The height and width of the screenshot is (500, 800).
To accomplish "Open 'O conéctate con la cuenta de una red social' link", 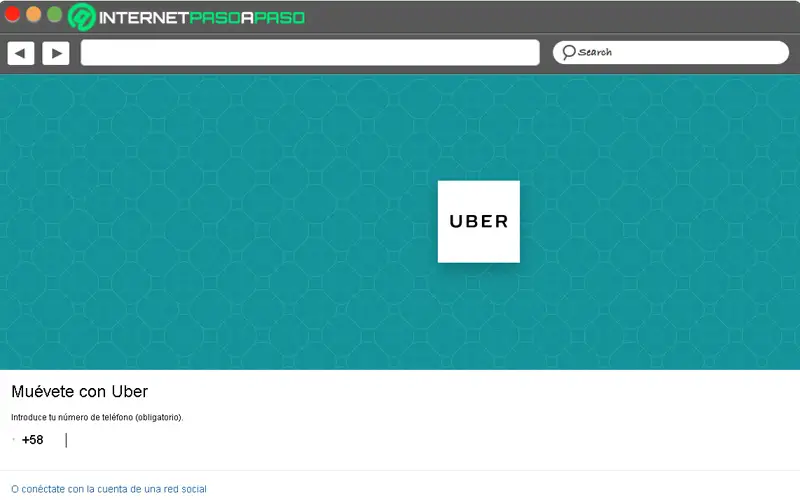I will coord(109,489).
